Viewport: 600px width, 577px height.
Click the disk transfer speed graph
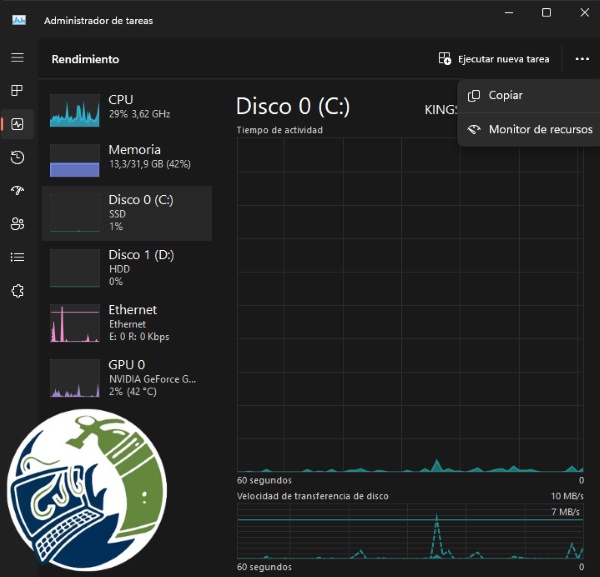pos(410,531)
